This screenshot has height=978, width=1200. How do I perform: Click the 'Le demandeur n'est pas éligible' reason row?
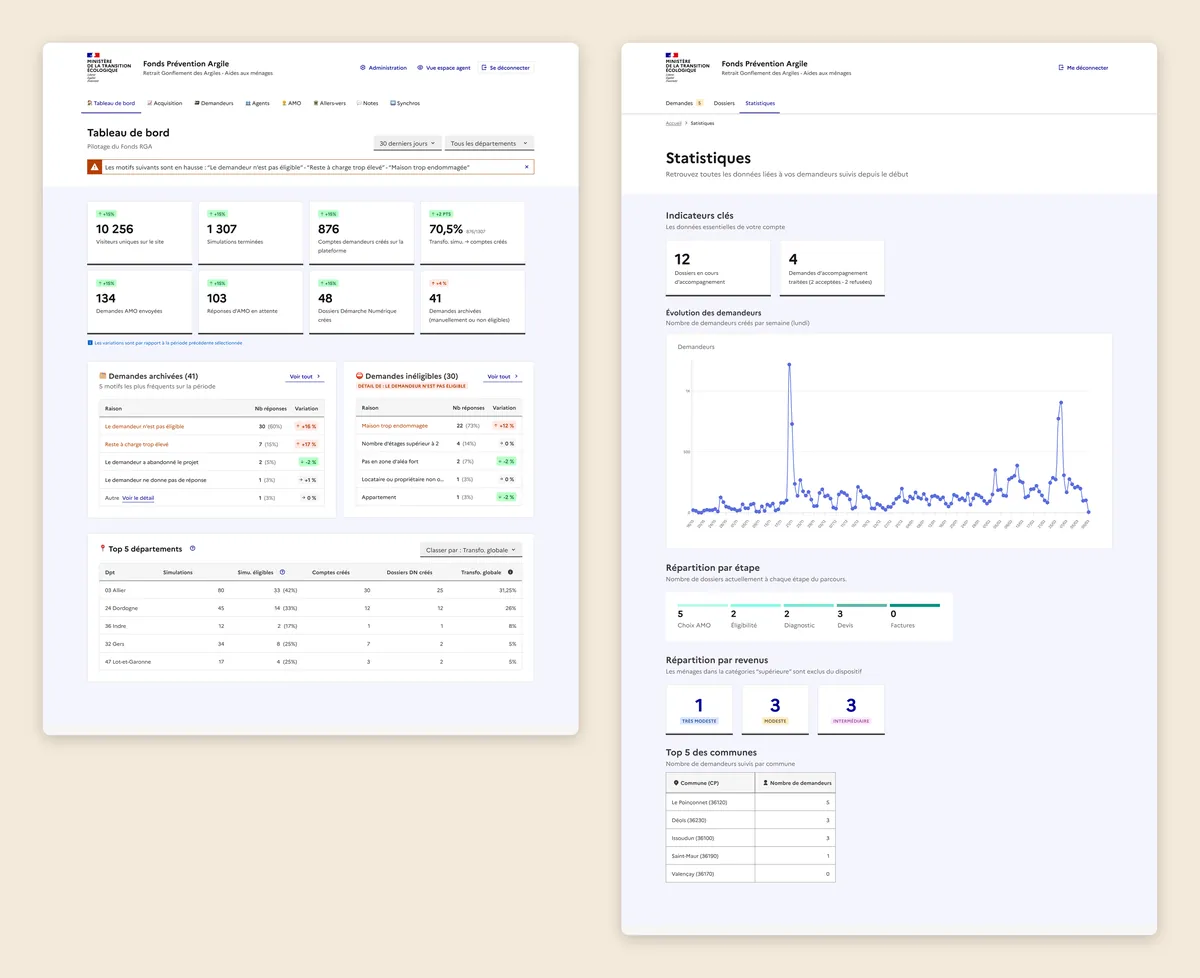click(211, 426)
